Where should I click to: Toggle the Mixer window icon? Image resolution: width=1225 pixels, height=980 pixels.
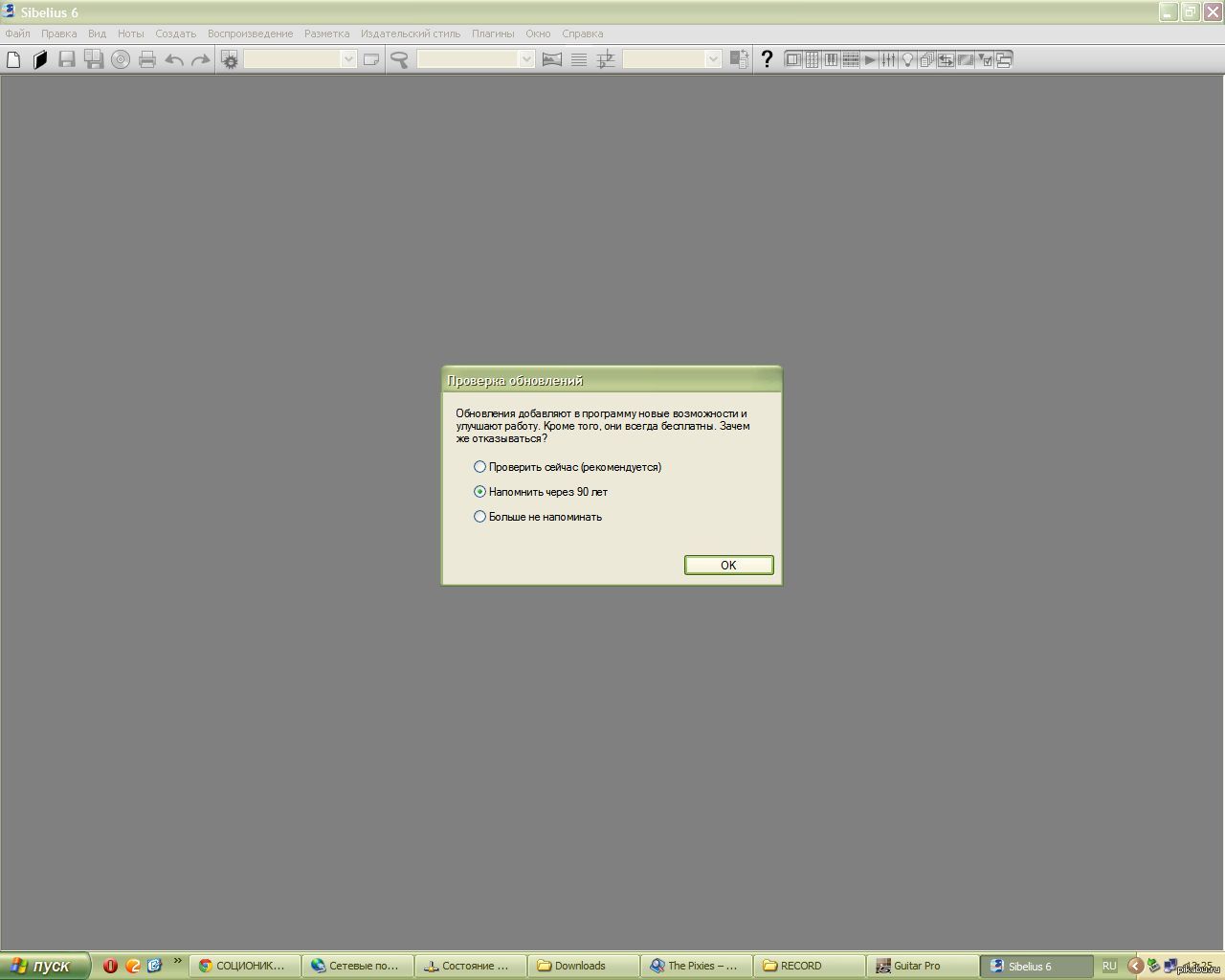(889, 59)
